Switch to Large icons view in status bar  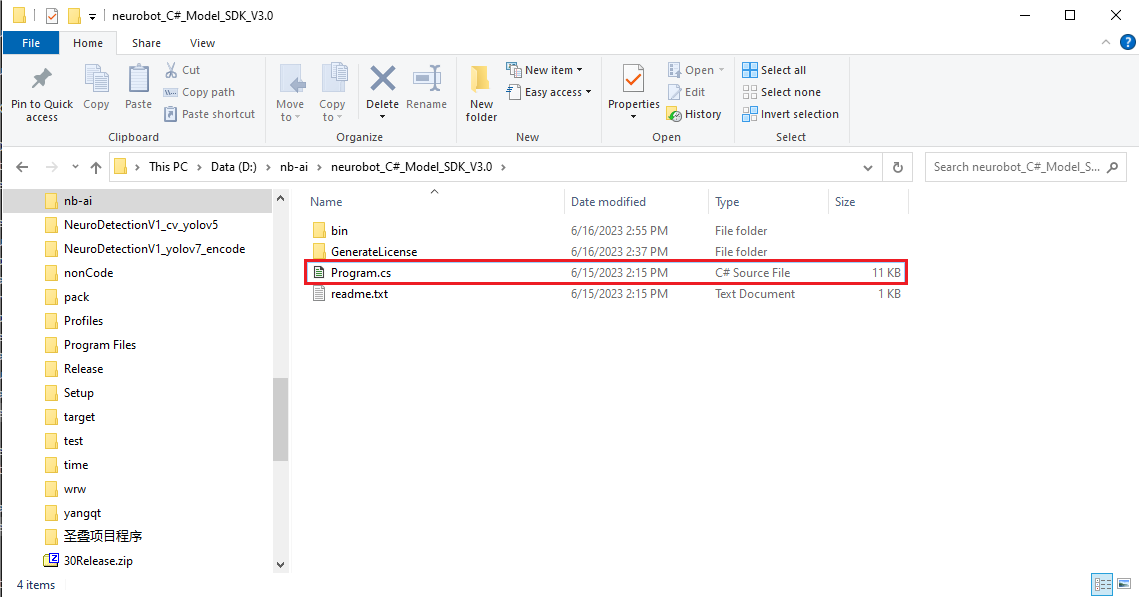tap(1124, 584)
